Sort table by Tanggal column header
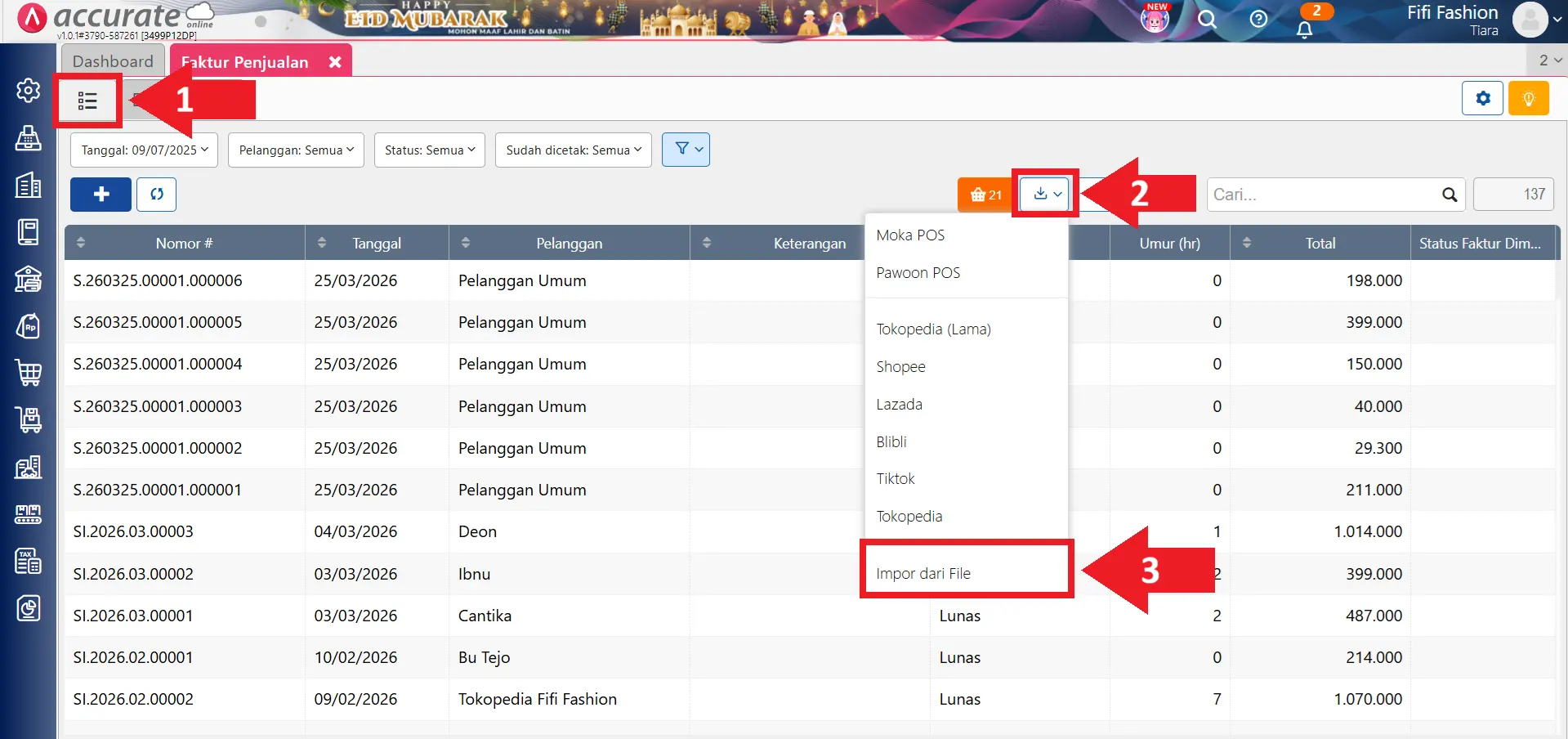The height and width of the screenshot is (739, 1568). click(376, 244)
